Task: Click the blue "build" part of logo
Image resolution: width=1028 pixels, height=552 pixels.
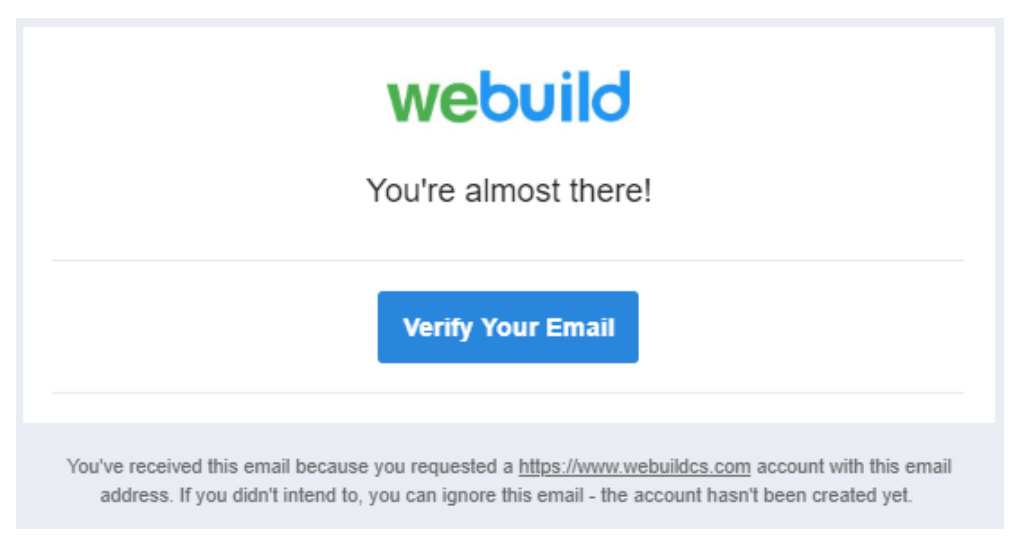Action: click(x=555, y=96)
